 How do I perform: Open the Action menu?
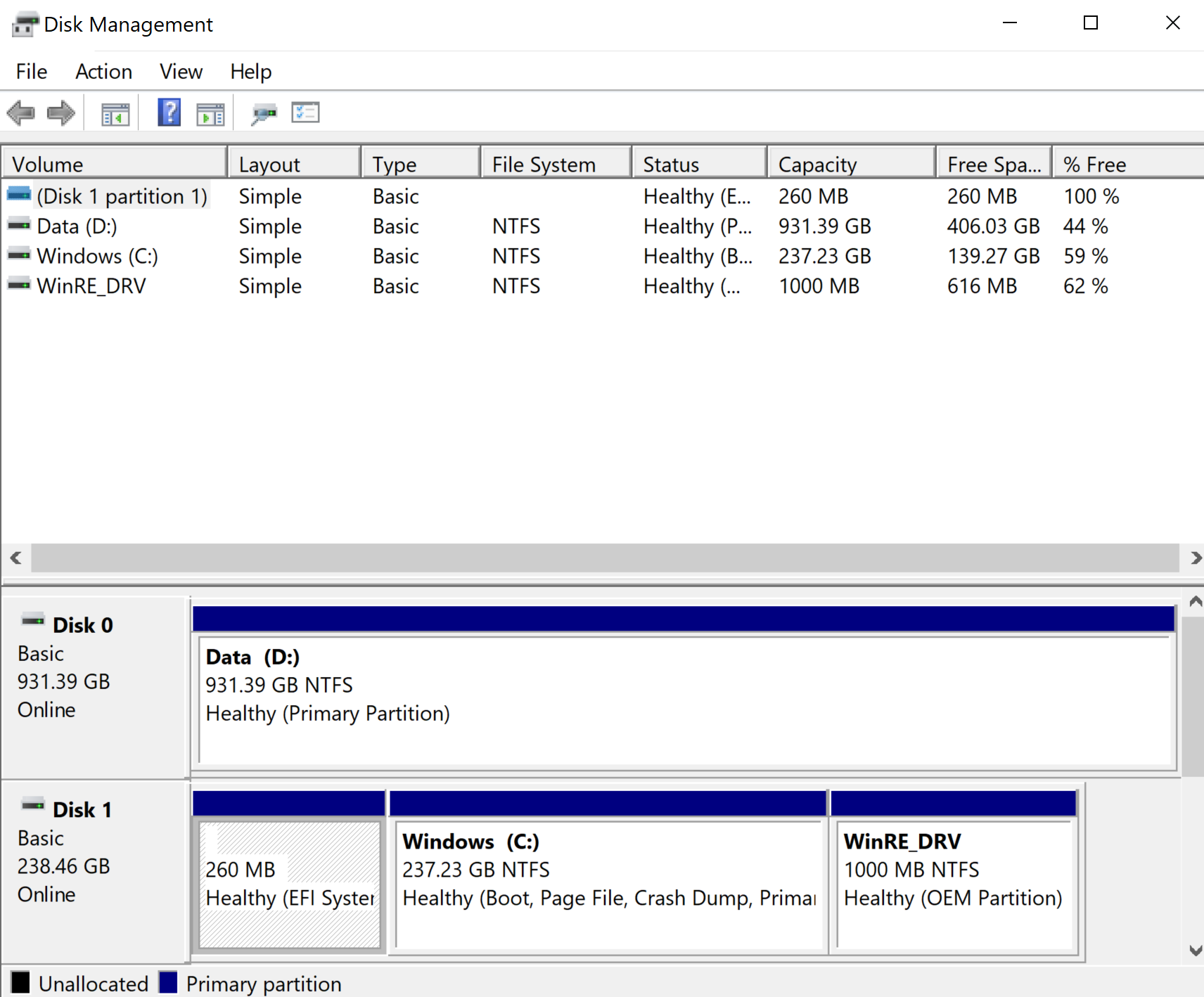(x=104, y=72)
